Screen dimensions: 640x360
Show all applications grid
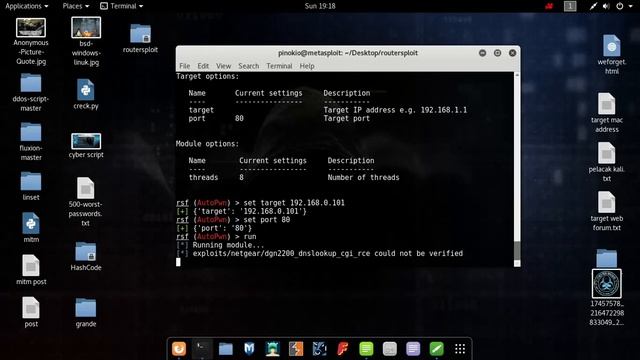(460, 349)
